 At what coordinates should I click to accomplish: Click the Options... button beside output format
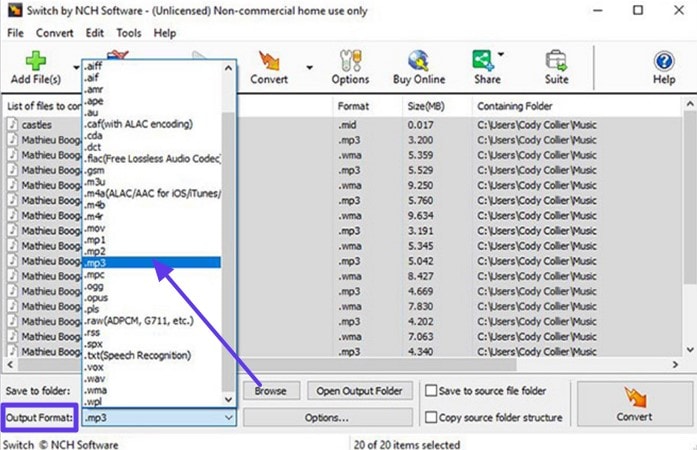click(x=327, y=418)
